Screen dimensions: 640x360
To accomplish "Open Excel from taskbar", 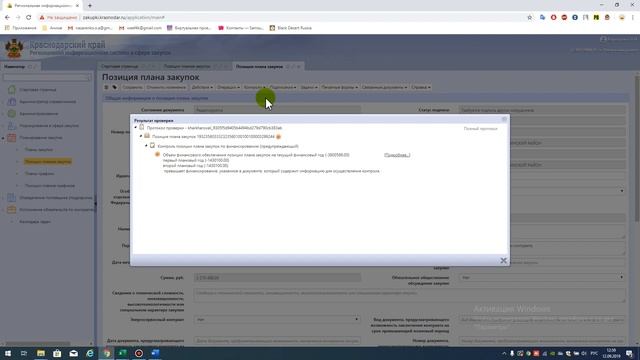I will click(122, 353).
